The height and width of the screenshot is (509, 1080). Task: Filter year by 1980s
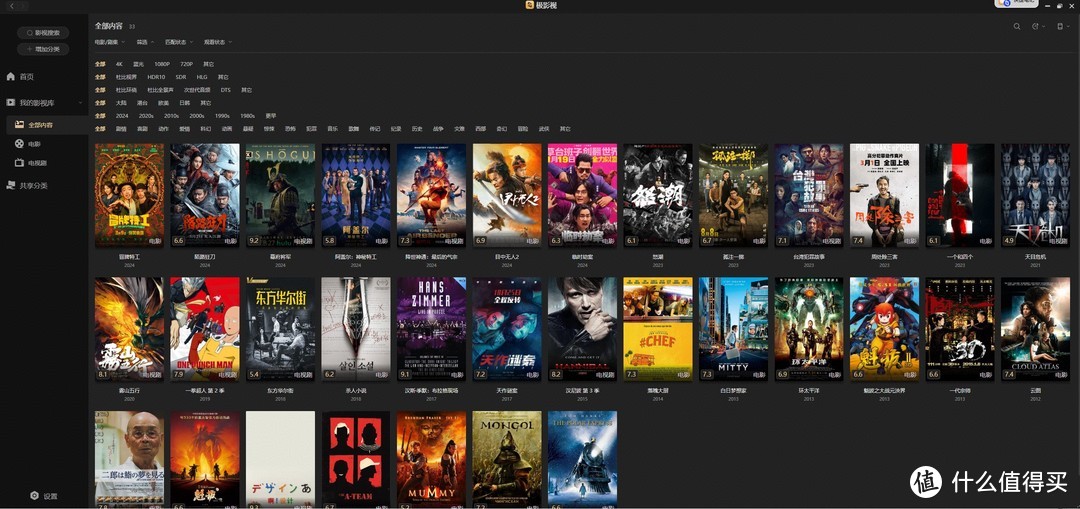(x=247, y=116)
